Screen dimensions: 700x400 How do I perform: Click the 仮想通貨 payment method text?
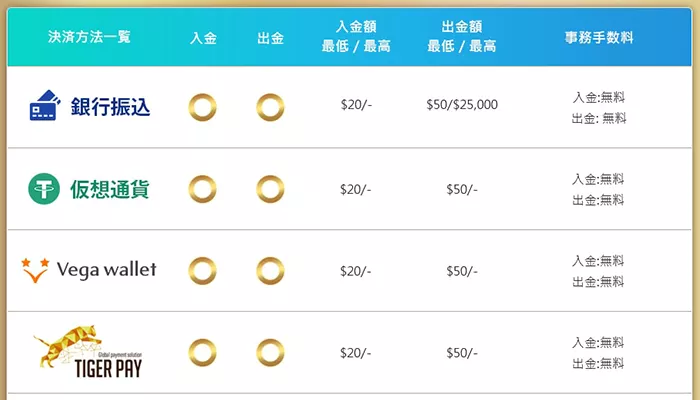pos(110,188)
